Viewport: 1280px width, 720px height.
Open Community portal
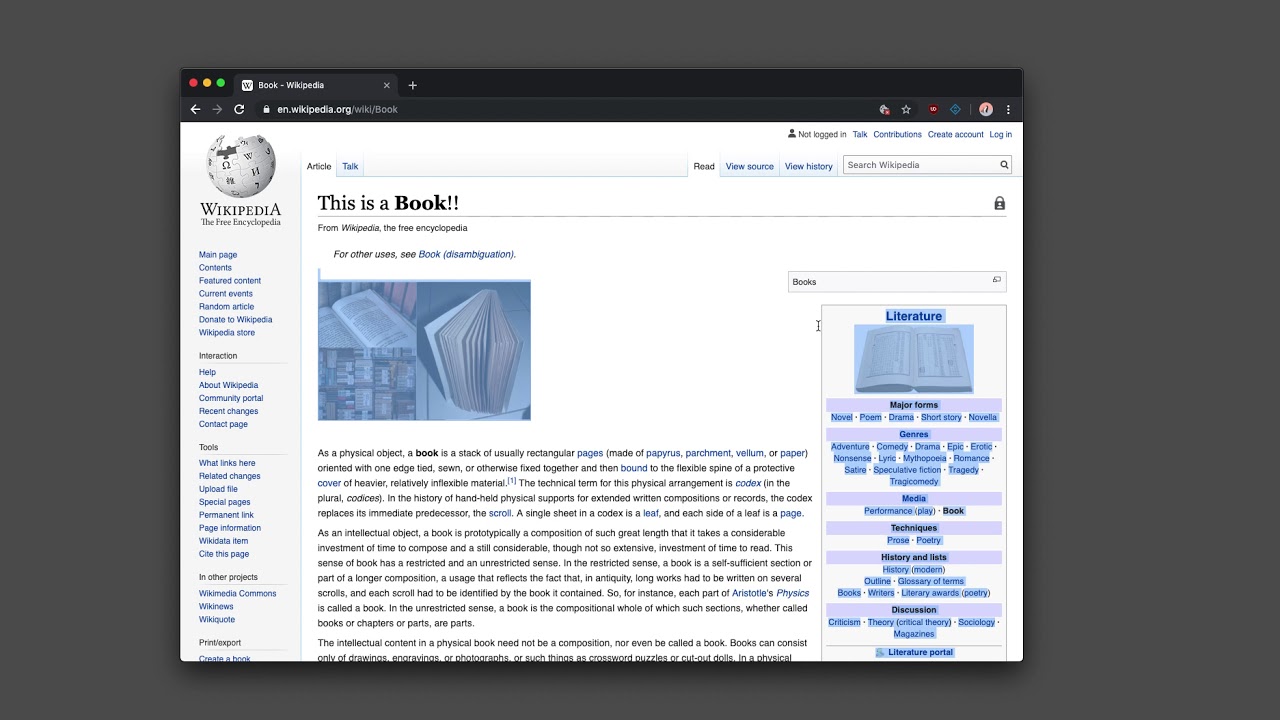coord(231,398)
